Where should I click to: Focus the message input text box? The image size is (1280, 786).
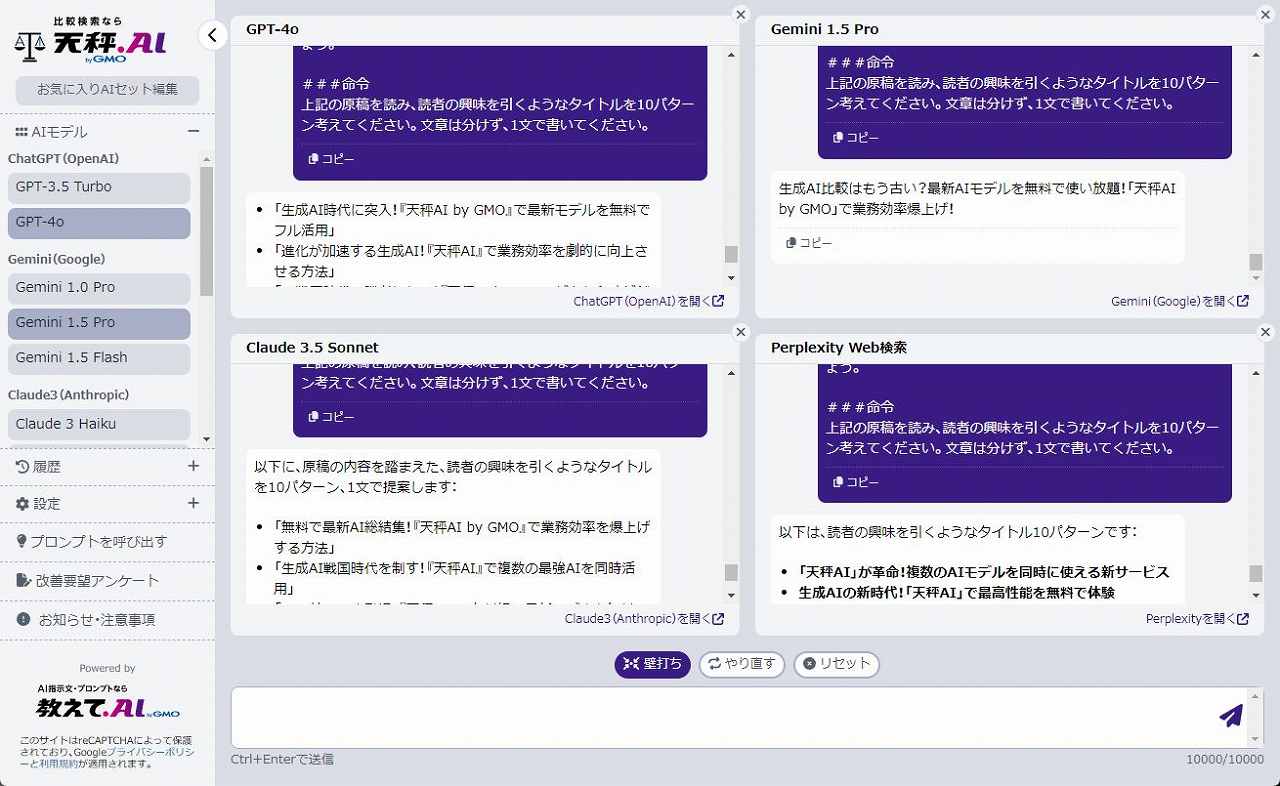(x=720, y=716)
